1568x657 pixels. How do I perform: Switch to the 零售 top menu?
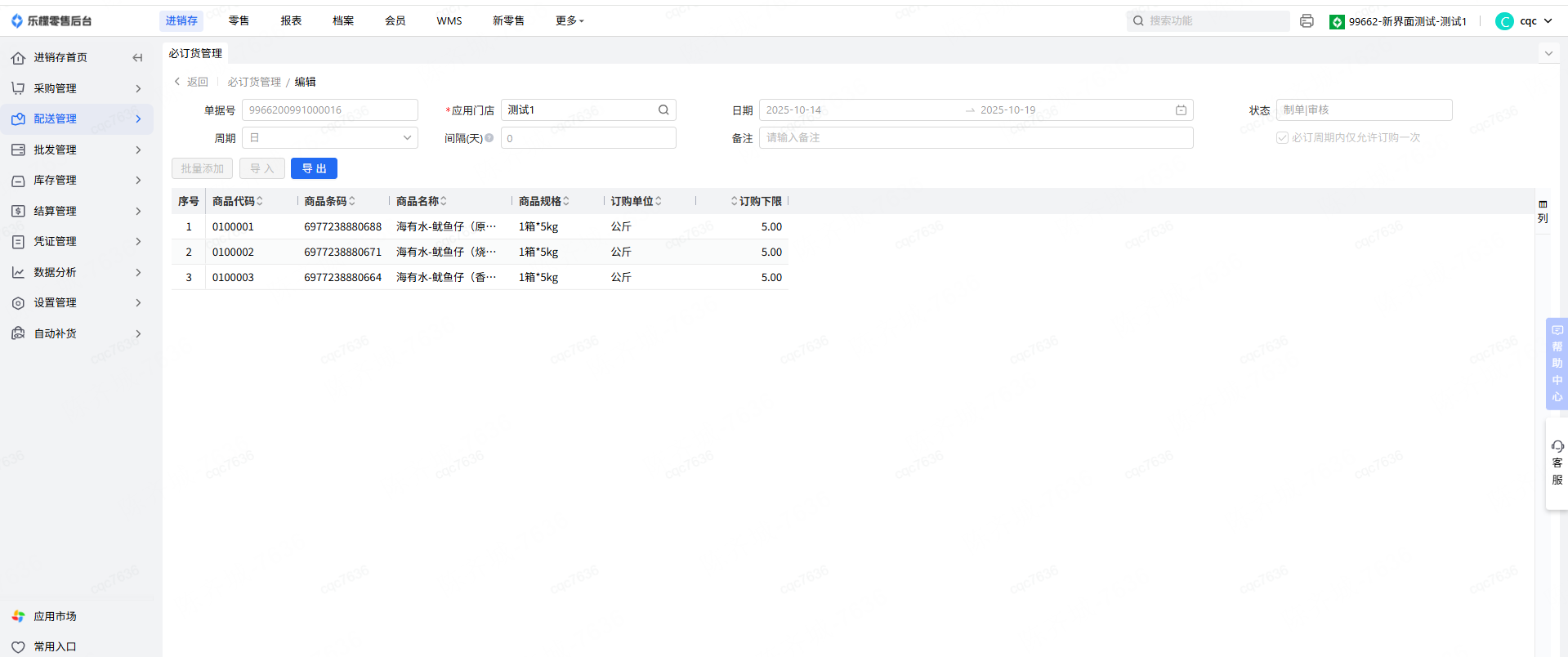[x=239, y=21]
